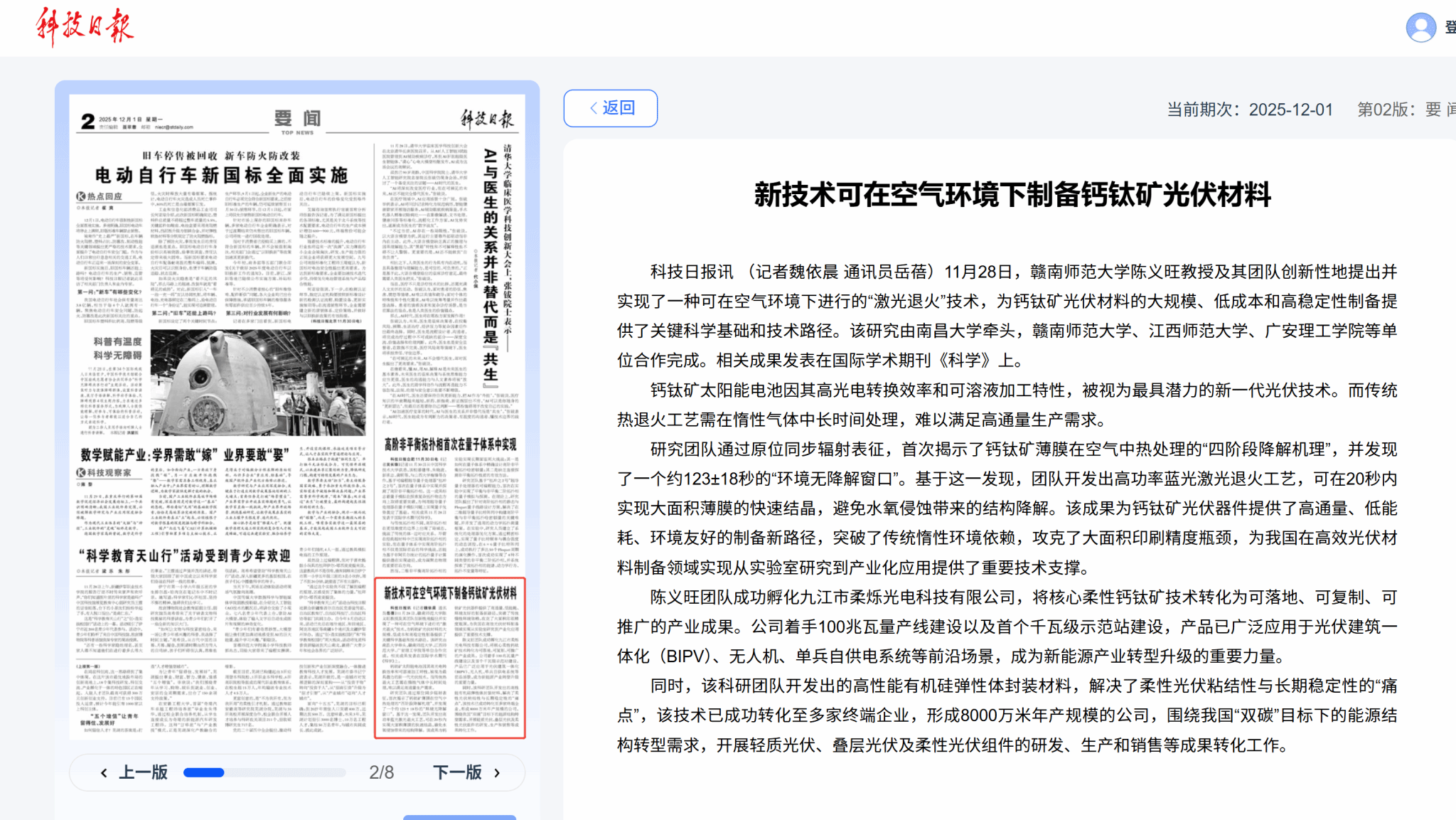Select the spacecraft capsule photo on newspaper
The height and width of the screenshot is (820, 1456).
coord(258,382)
